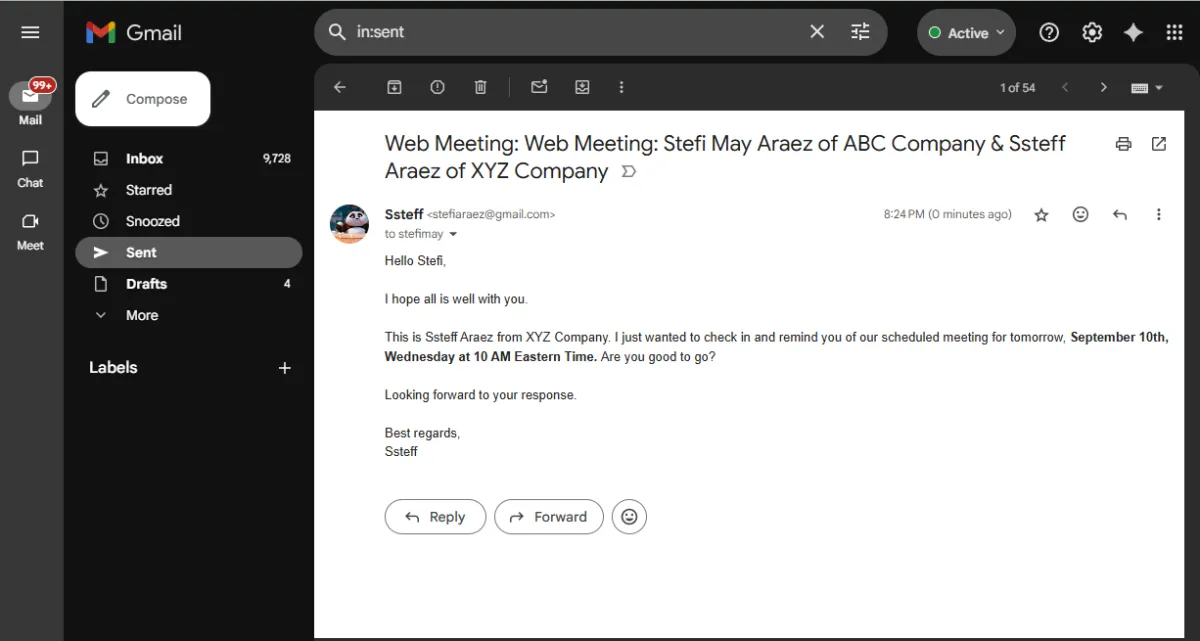
Task: Report this email as spam
Action: click(437, 87)
